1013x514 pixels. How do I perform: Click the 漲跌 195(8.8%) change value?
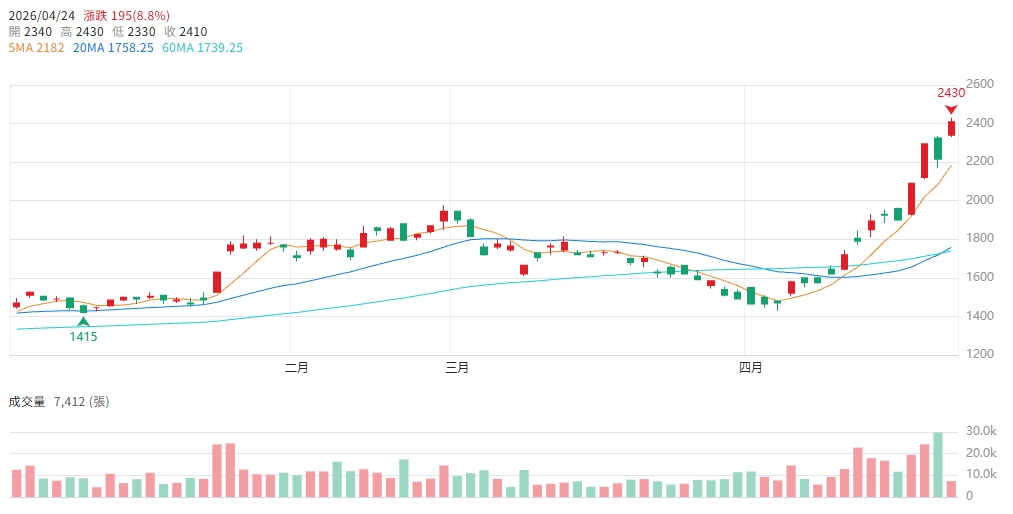(x=126, y=16)
